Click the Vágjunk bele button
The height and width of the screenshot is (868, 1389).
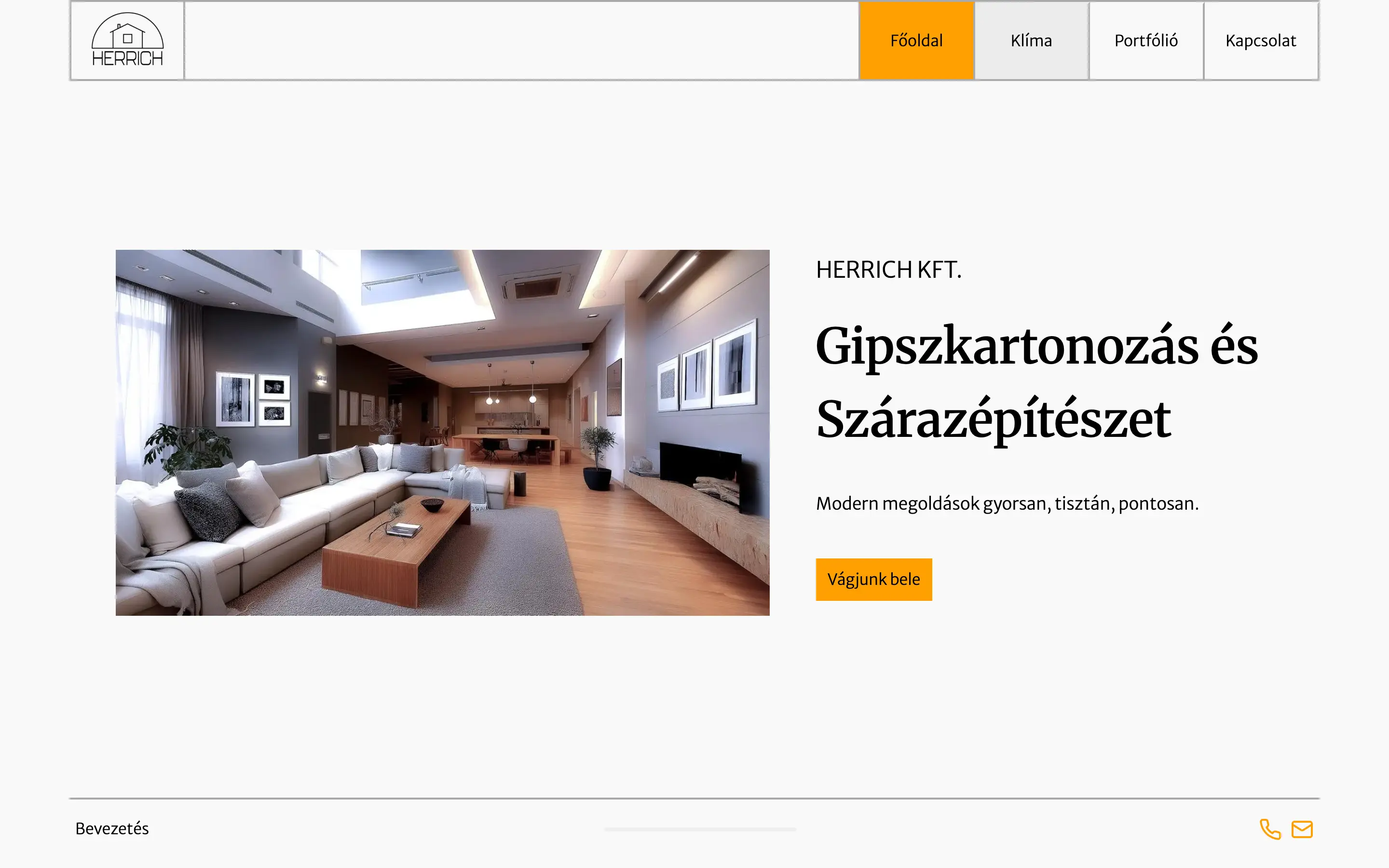[x=873, y=579]
